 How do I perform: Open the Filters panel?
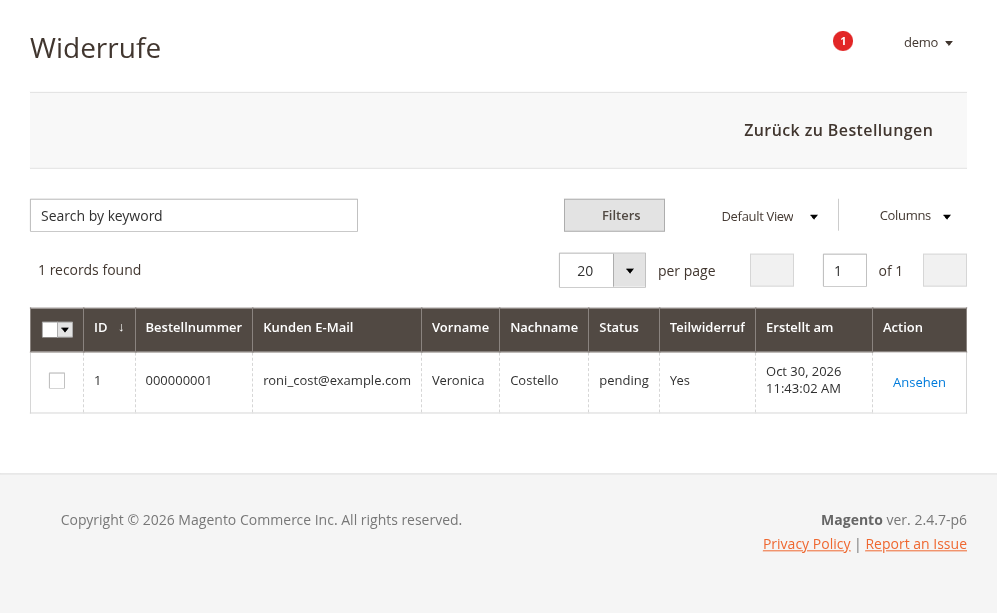614,216
